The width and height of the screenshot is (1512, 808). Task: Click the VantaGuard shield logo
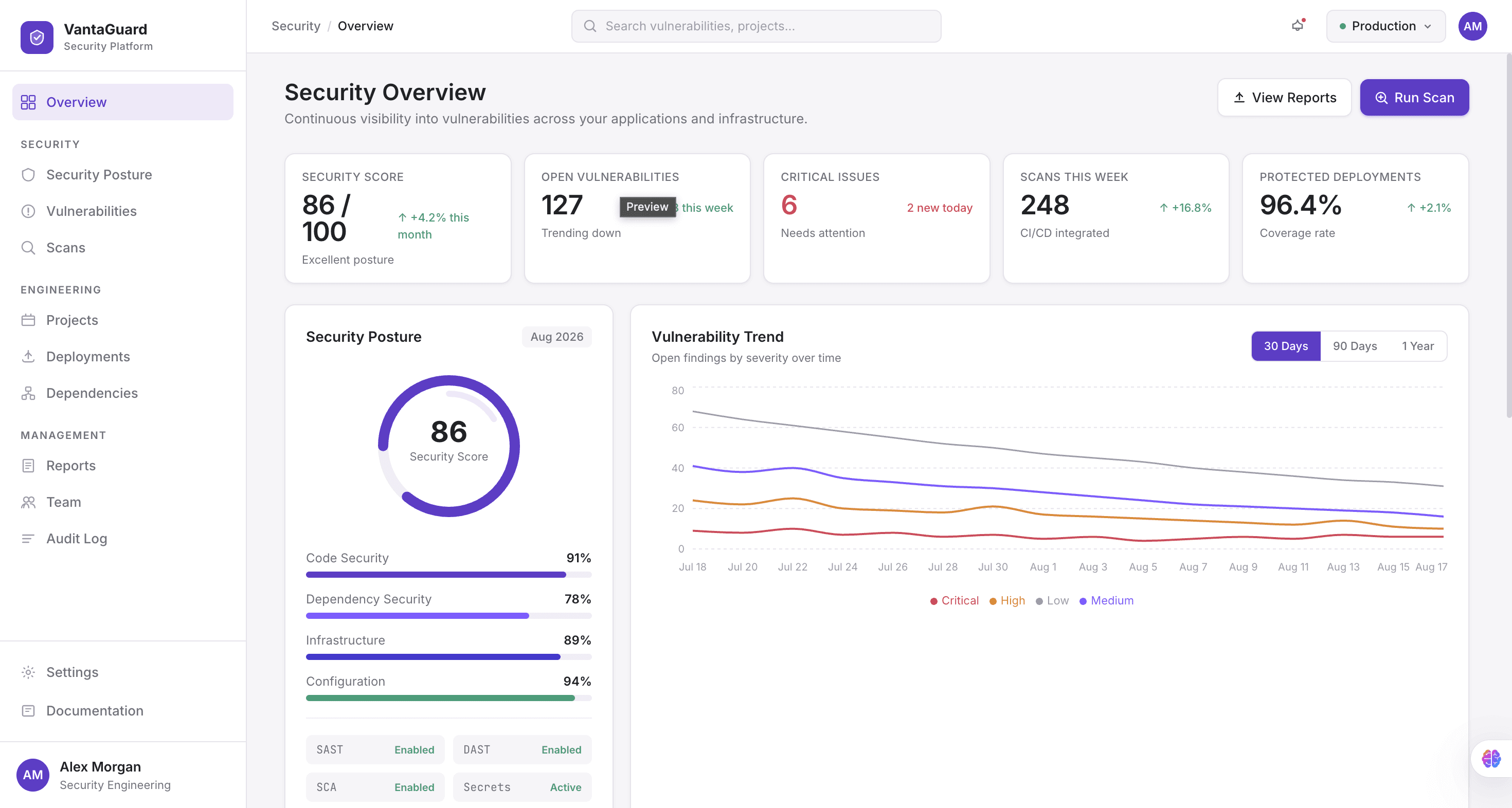click(x=37, y=37)
